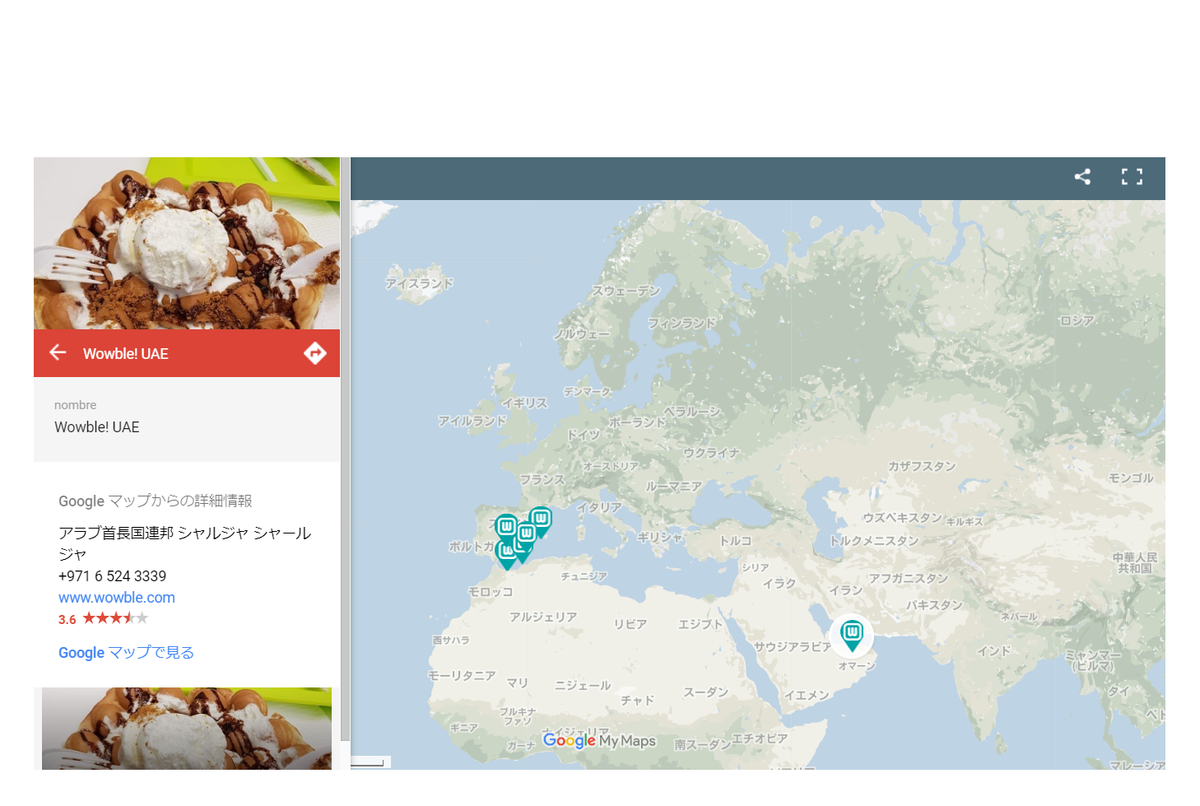Click the モンゴル label on map
Screen dimensions: 1200x806
(x=1131, y=478)
